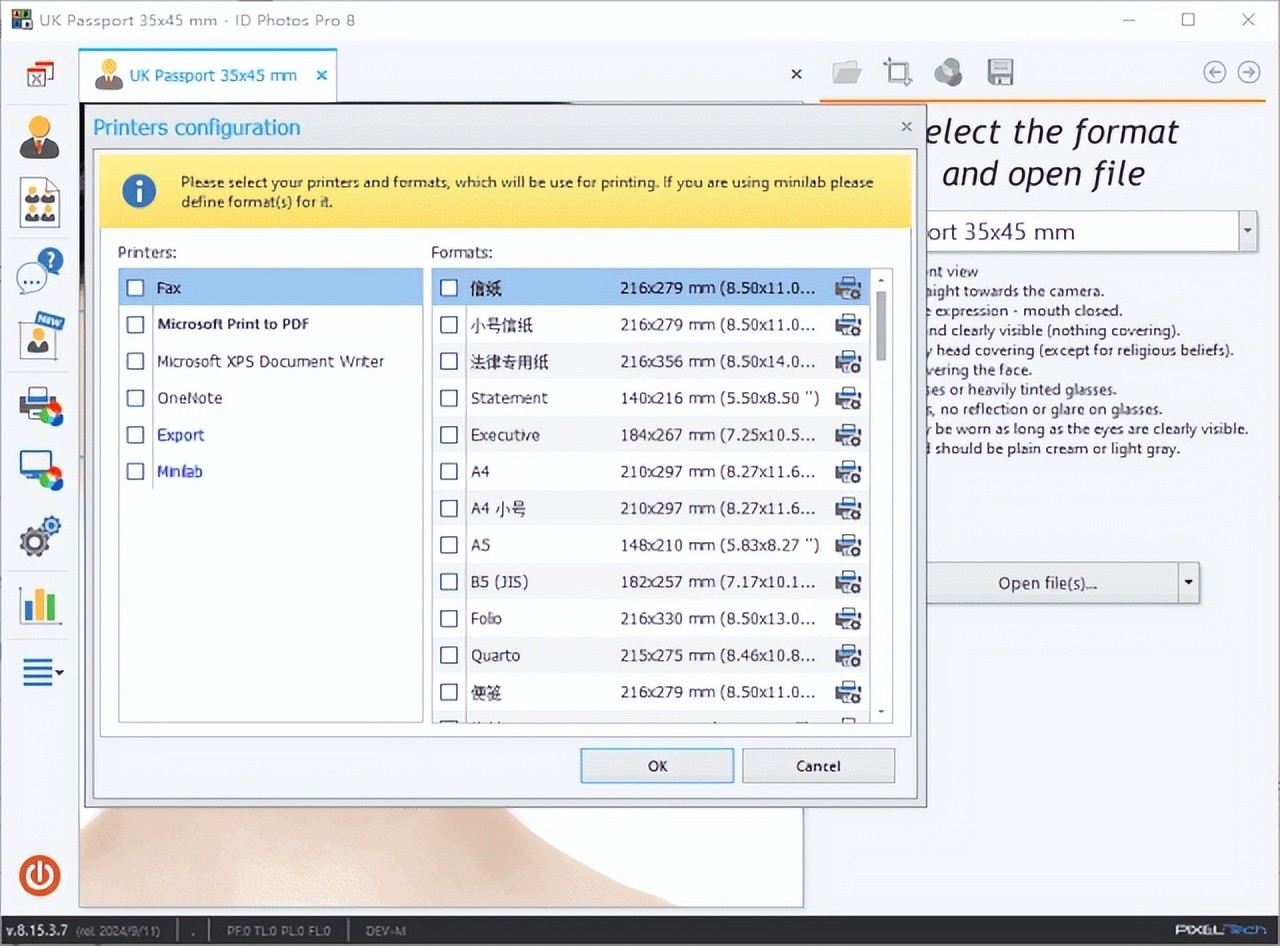Tick the Folio format checkbox
Image resolution: width=1280 pixels, height=946 pixels.
click(x=449, y=619)
